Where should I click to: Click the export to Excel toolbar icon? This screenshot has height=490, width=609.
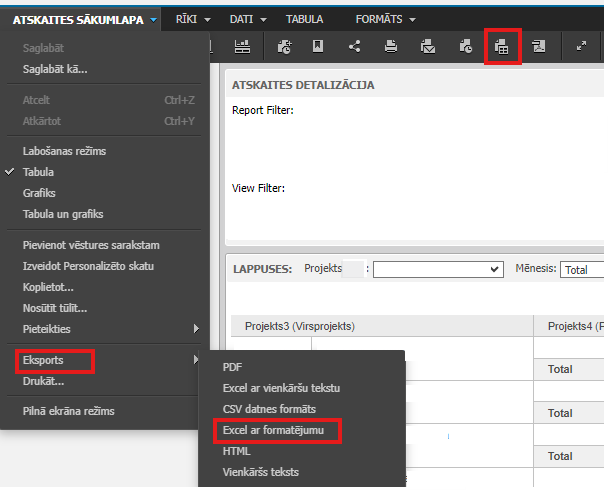501,47
